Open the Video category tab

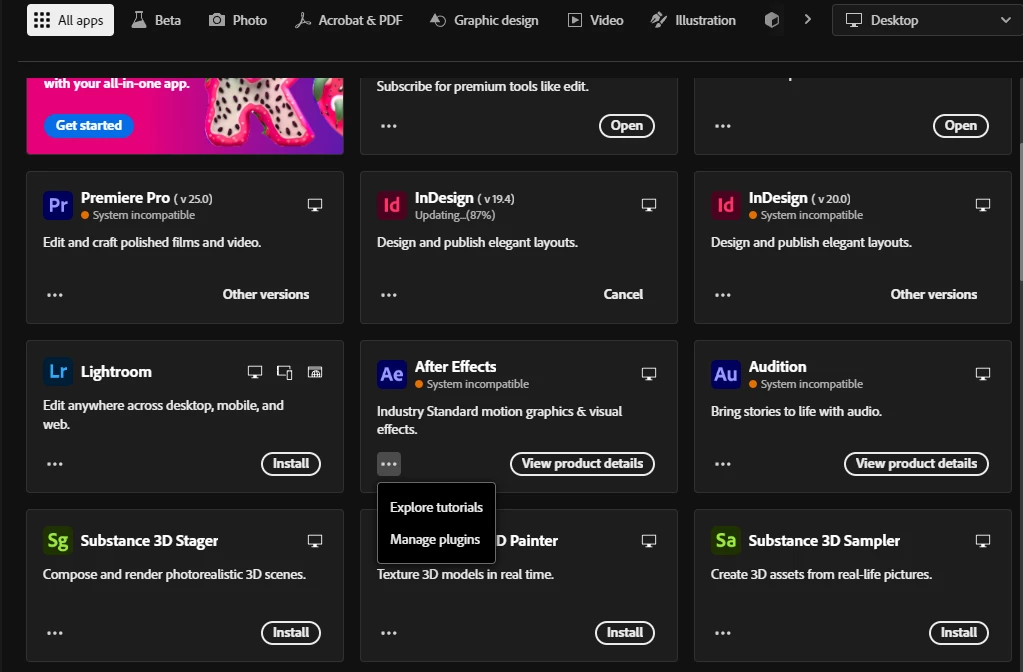tap(595, 20)
